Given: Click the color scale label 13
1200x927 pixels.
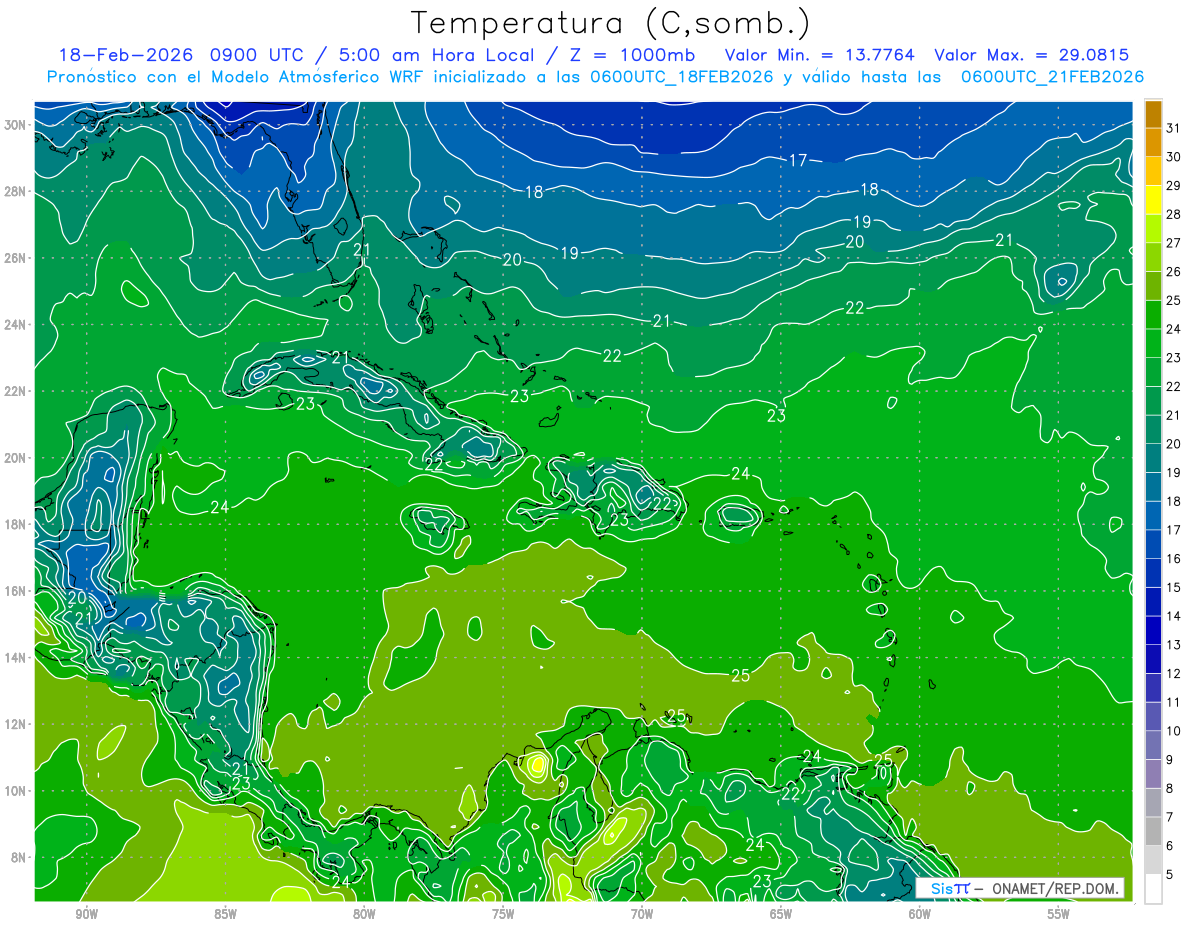Looking at the screenshot, I should pyautogui.click(x=1174, y=645).
